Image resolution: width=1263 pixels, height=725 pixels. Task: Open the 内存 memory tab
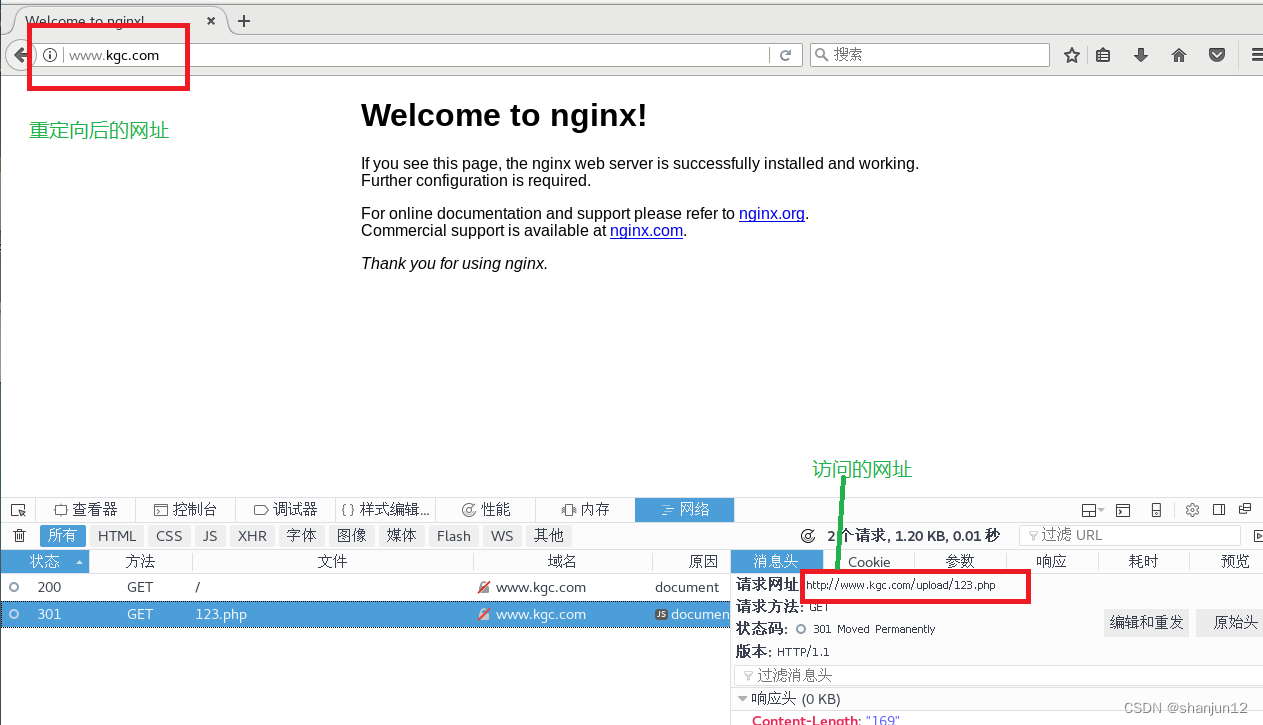click(585, 510)
